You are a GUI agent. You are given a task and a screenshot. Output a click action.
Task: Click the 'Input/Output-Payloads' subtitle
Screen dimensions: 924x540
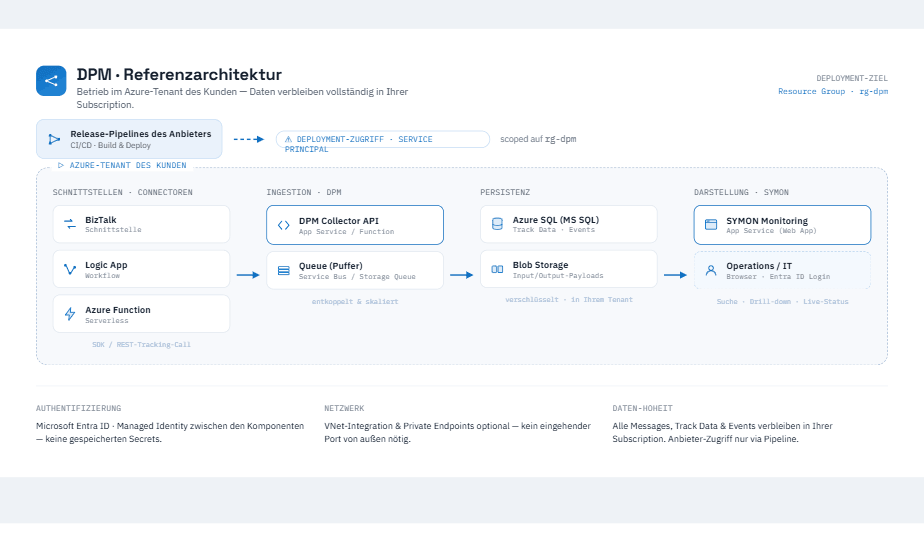pos(558,275)
